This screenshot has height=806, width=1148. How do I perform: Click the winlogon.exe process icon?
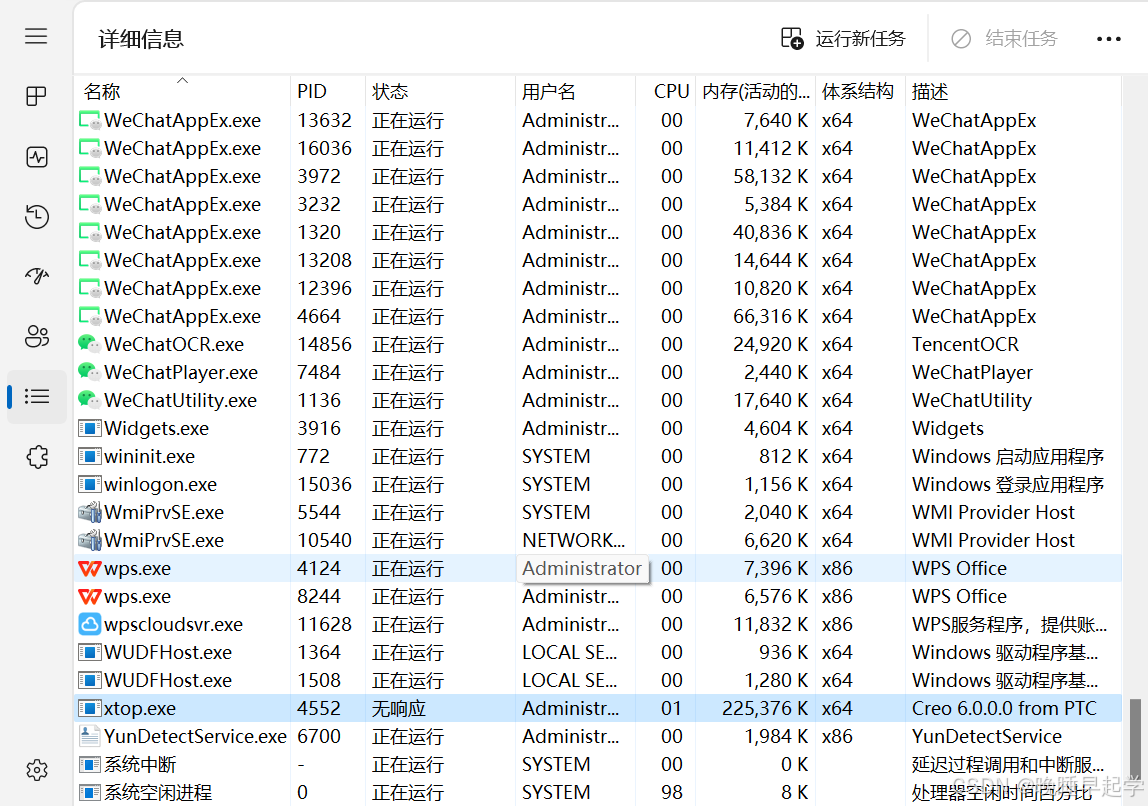[x=89, y=484]
